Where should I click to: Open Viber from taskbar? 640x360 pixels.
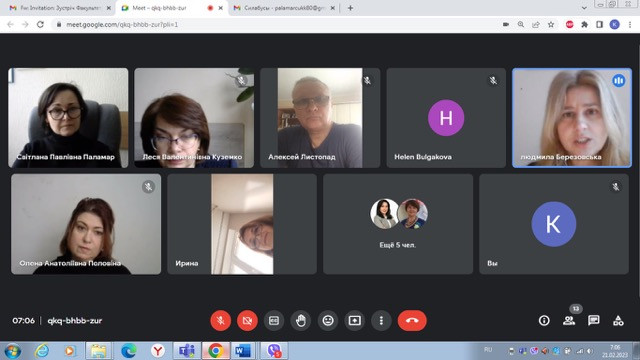274,351
